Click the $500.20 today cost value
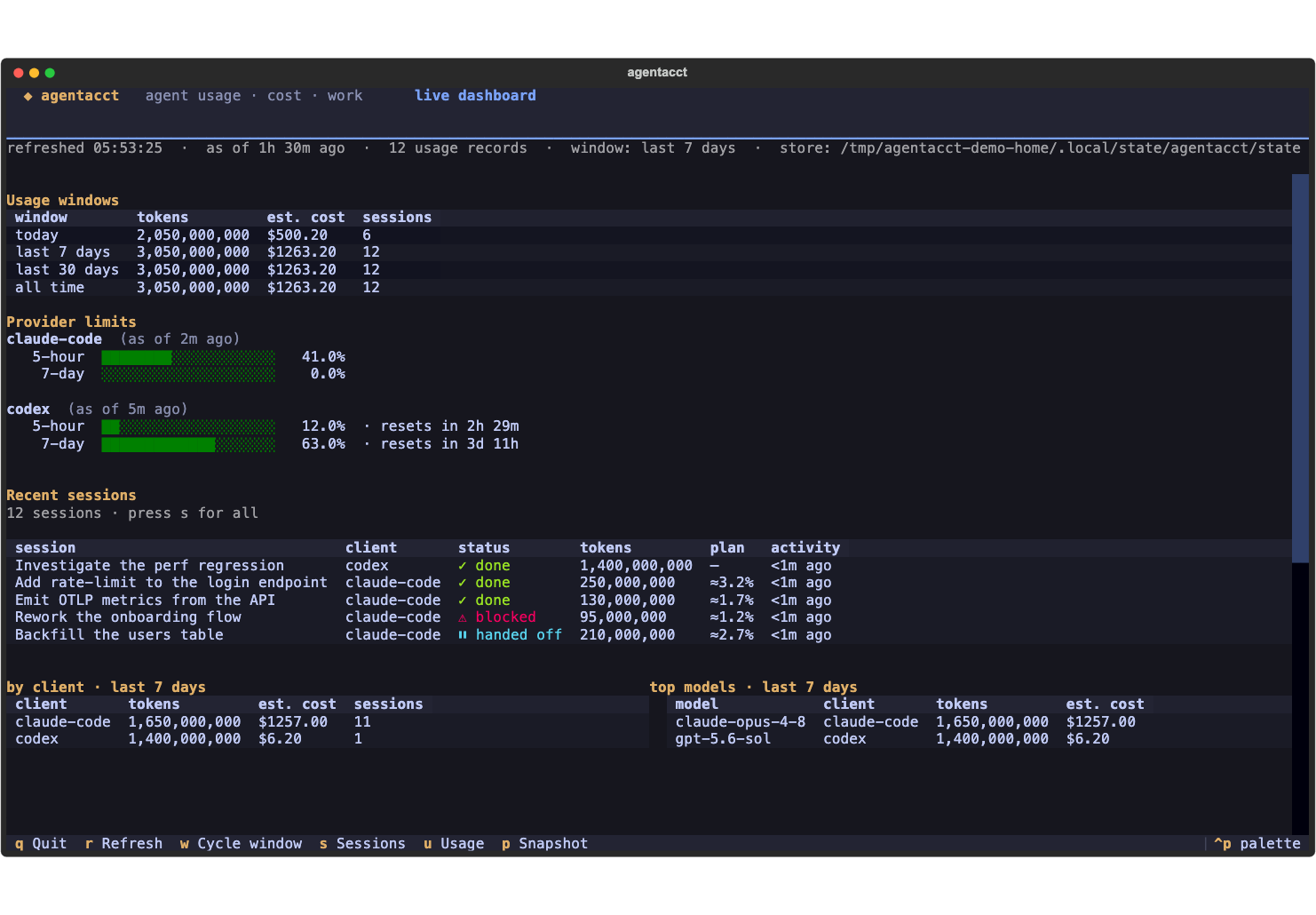1316x915 pixels. 297,235
